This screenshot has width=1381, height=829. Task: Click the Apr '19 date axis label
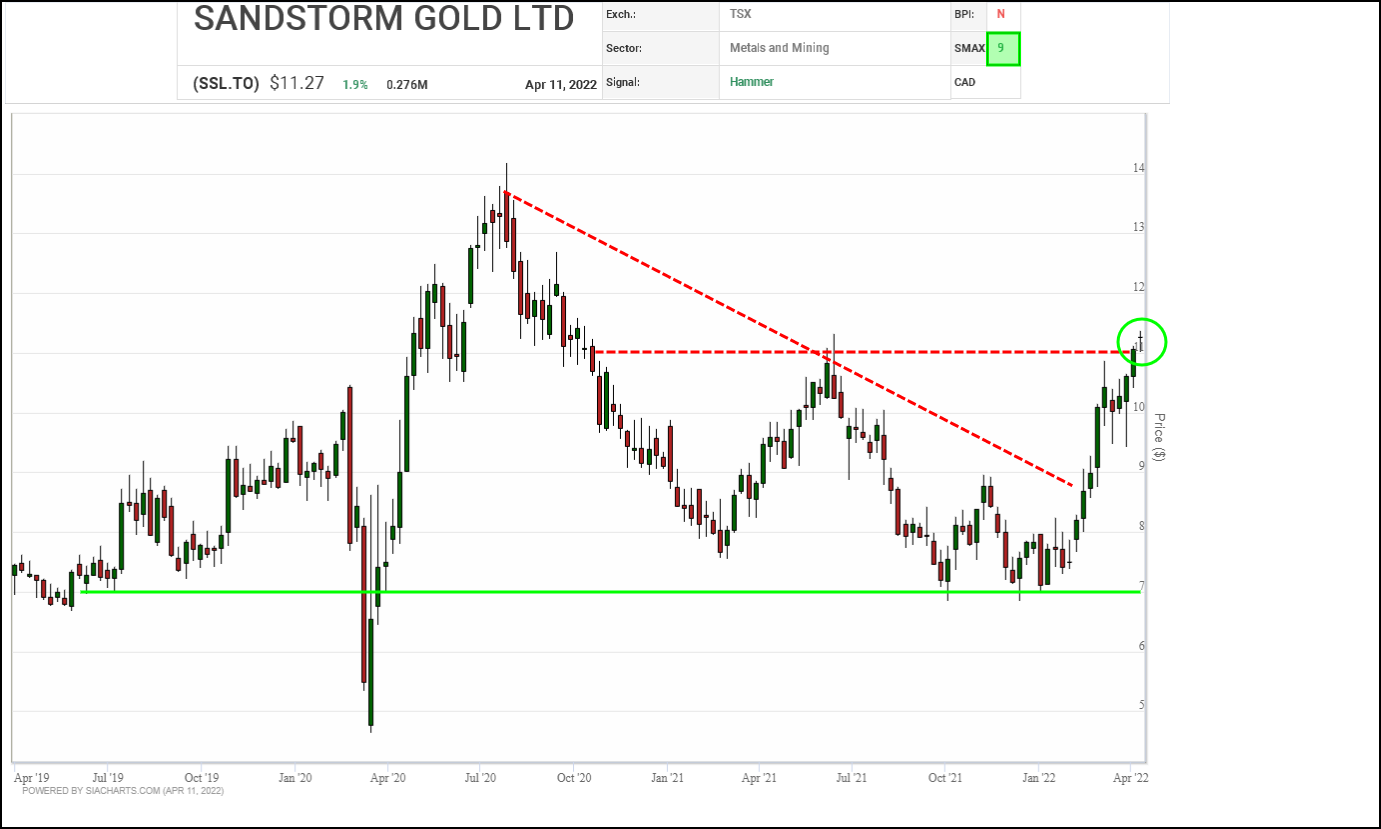coord(32,777)
